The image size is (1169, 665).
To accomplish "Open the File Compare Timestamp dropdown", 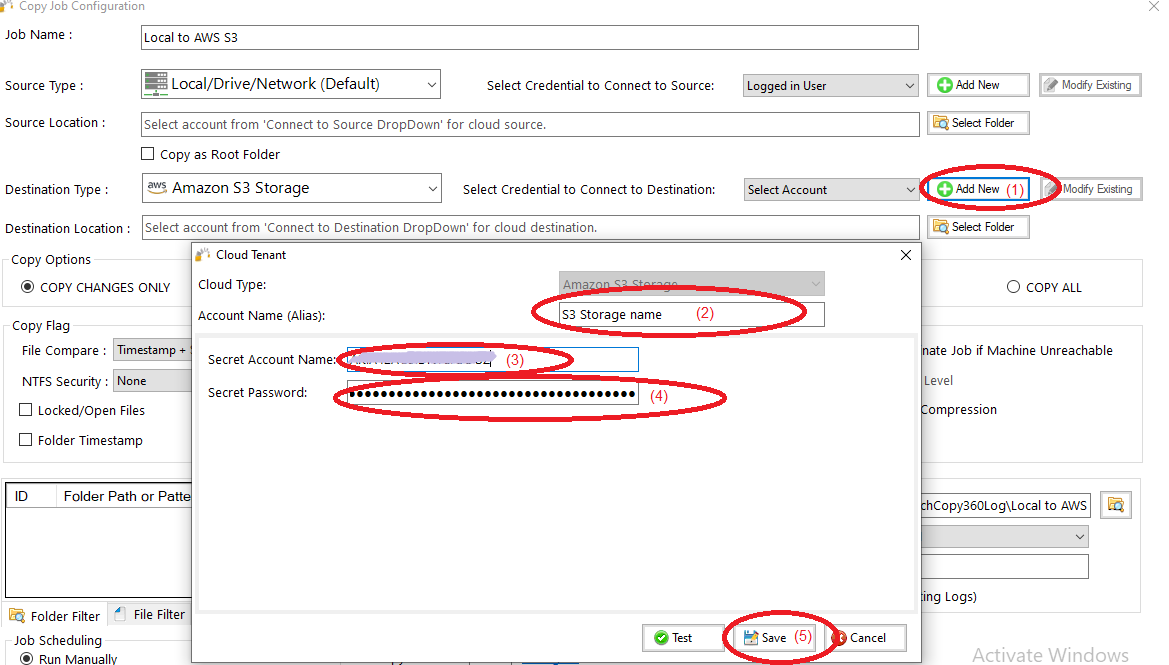I will pyautogui.click(x=152, y=350).
